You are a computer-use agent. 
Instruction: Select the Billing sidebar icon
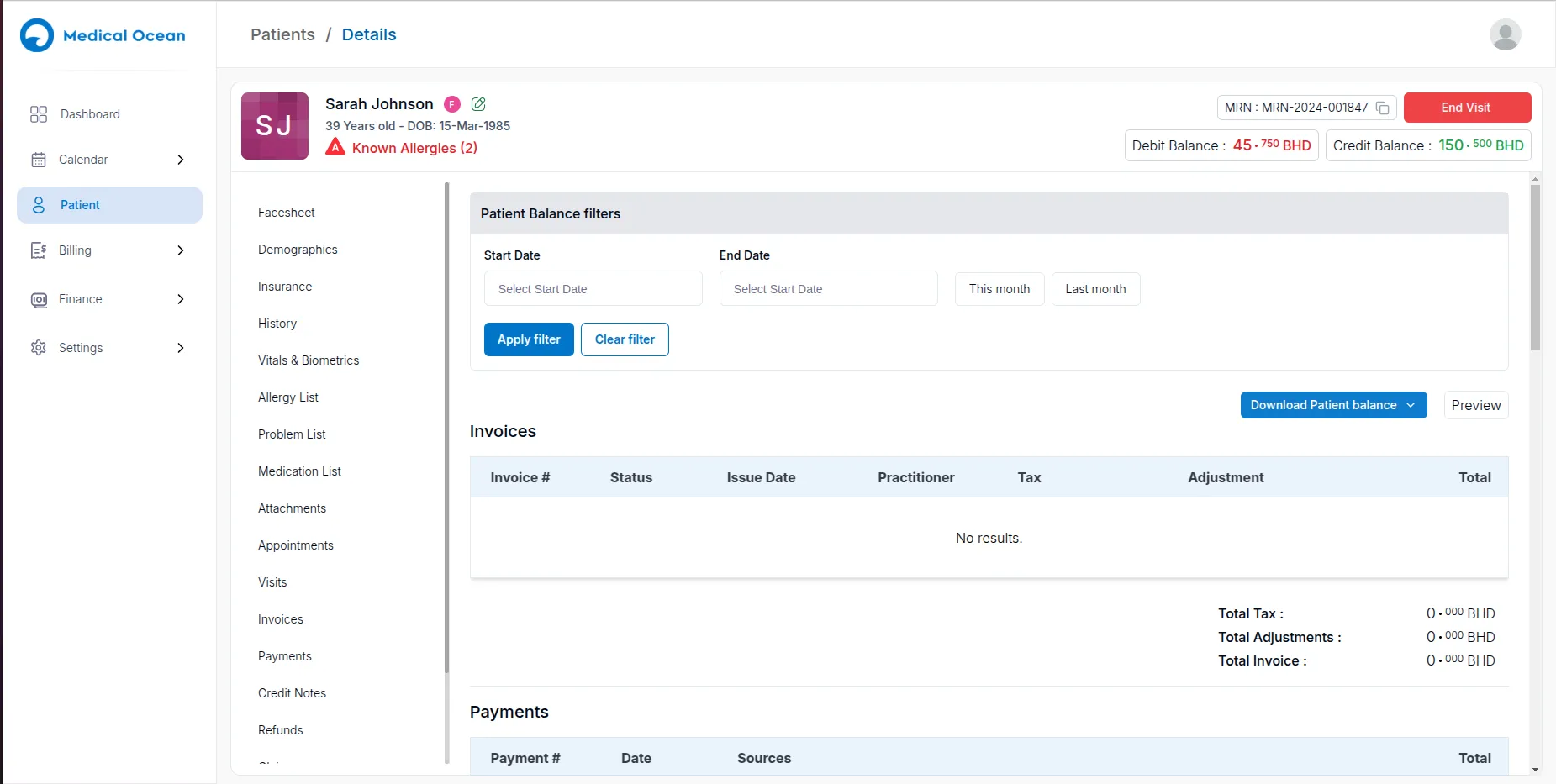pyautogui.click(x=39, y=250)
